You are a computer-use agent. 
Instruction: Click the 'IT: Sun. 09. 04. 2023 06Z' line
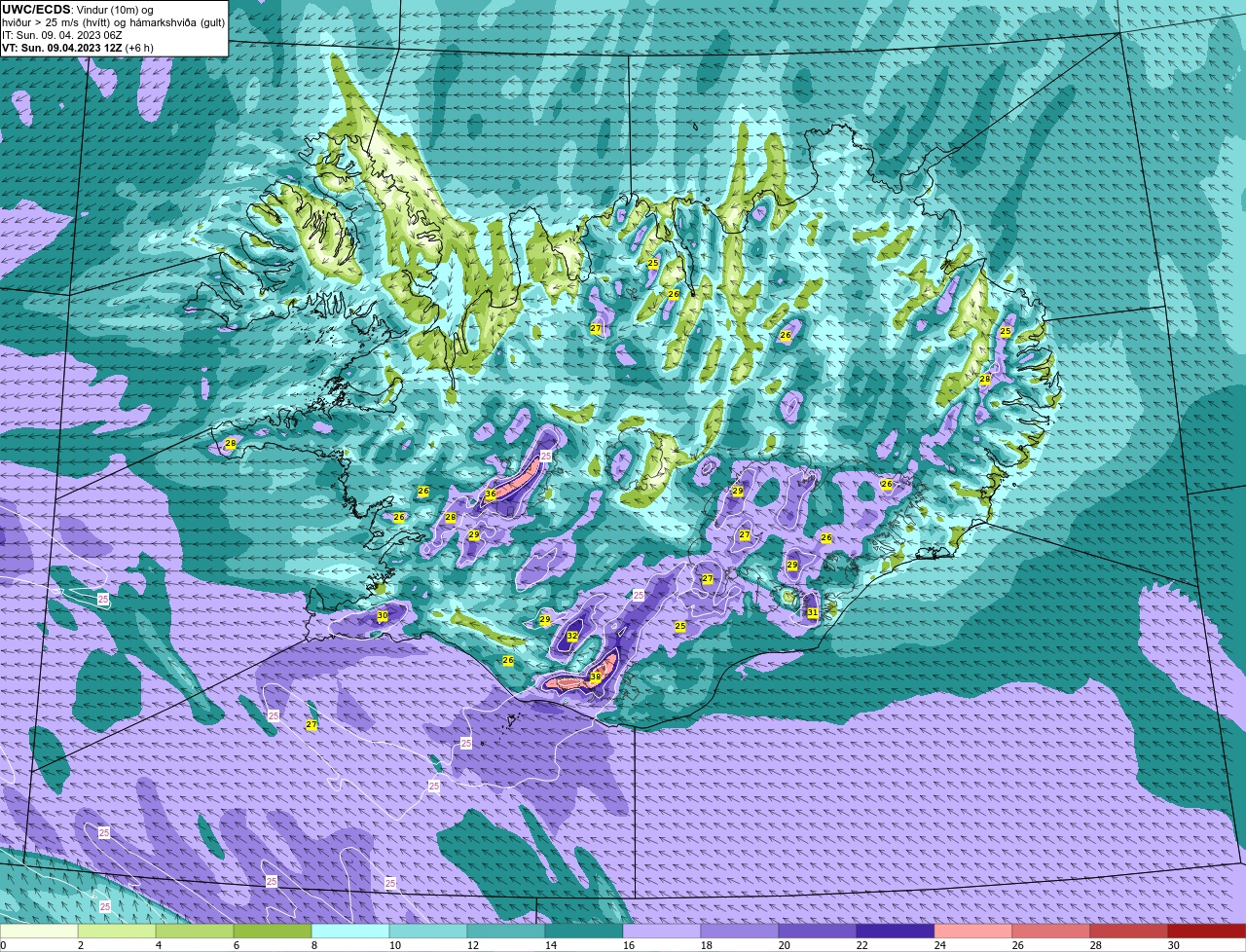click(x=62, y=34)
